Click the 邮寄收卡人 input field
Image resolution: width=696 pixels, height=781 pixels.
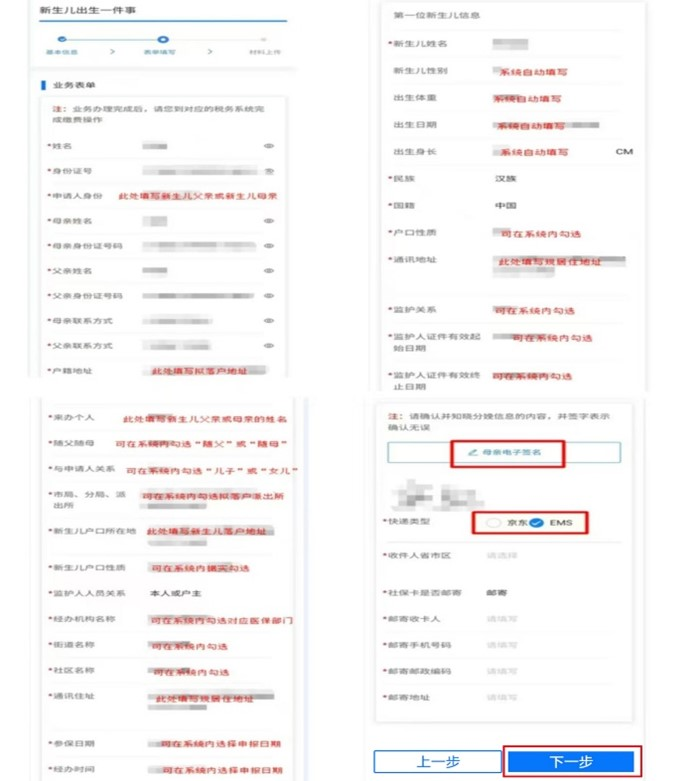[502, 619]
